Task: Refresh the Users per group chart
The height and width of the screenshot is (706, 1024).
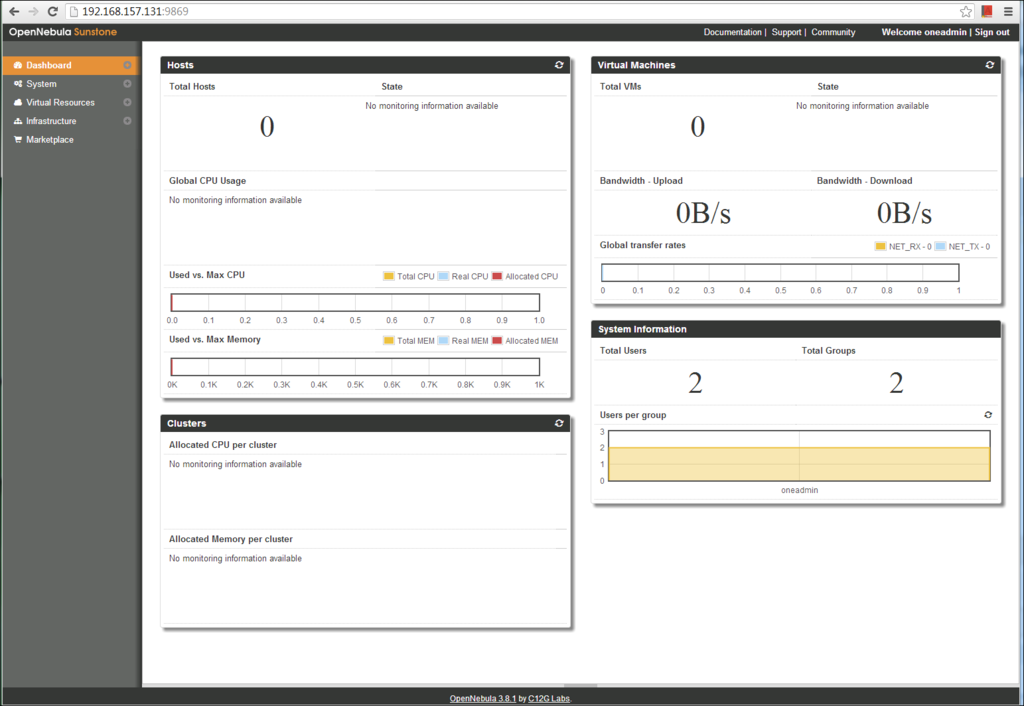Action: (988, 415)
